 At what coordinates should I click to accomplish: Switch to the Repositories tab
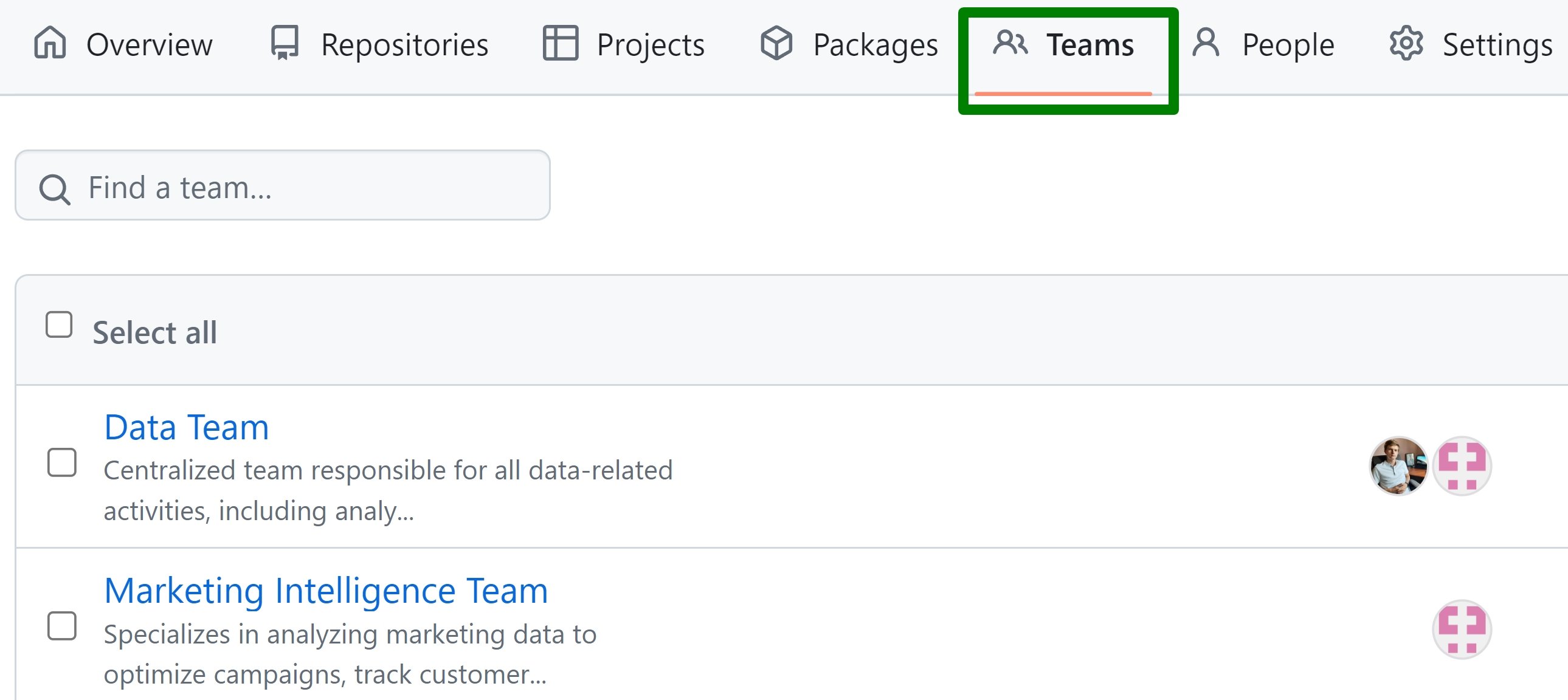[x=379, y=44]
